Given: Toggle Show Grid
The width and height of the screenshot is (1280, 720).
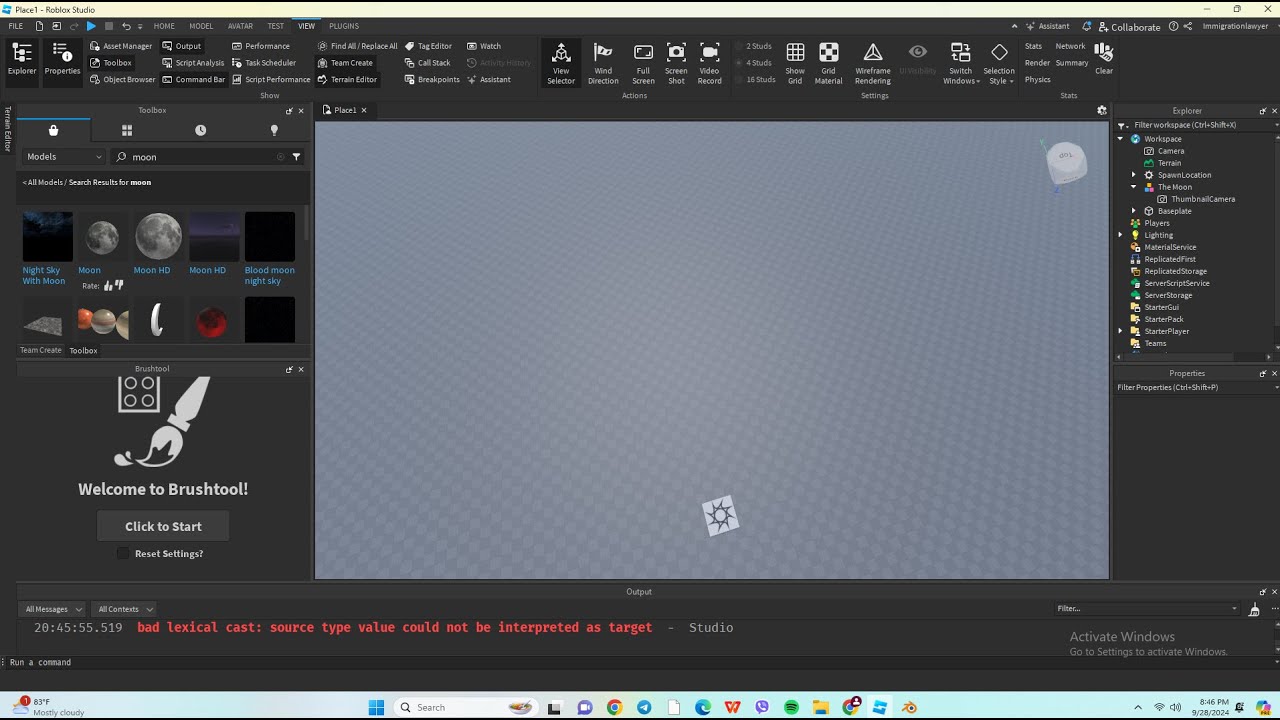Looking at the screenshot, I should 795,64.
